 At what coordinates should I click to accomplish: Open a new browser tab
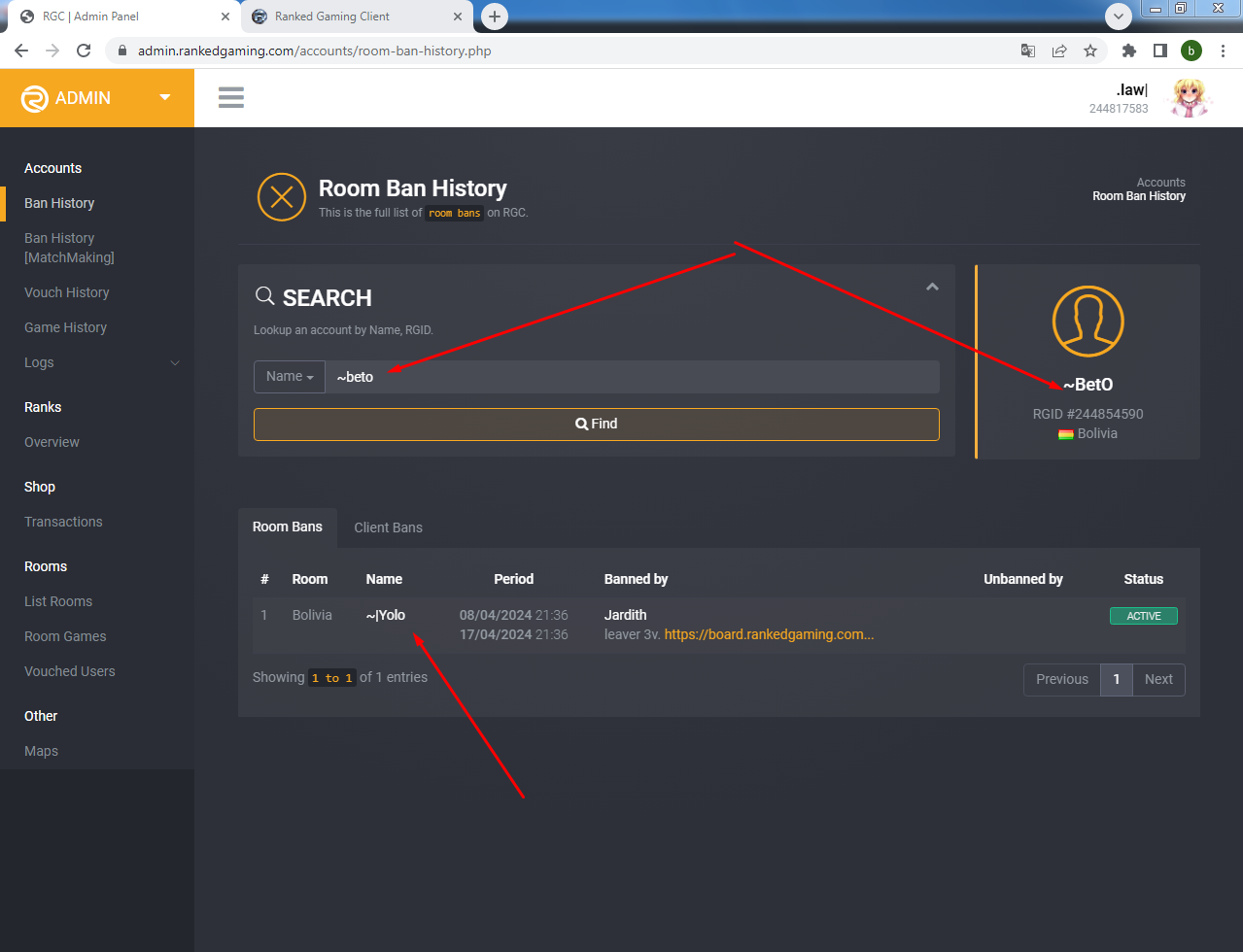tap(495, 17)
